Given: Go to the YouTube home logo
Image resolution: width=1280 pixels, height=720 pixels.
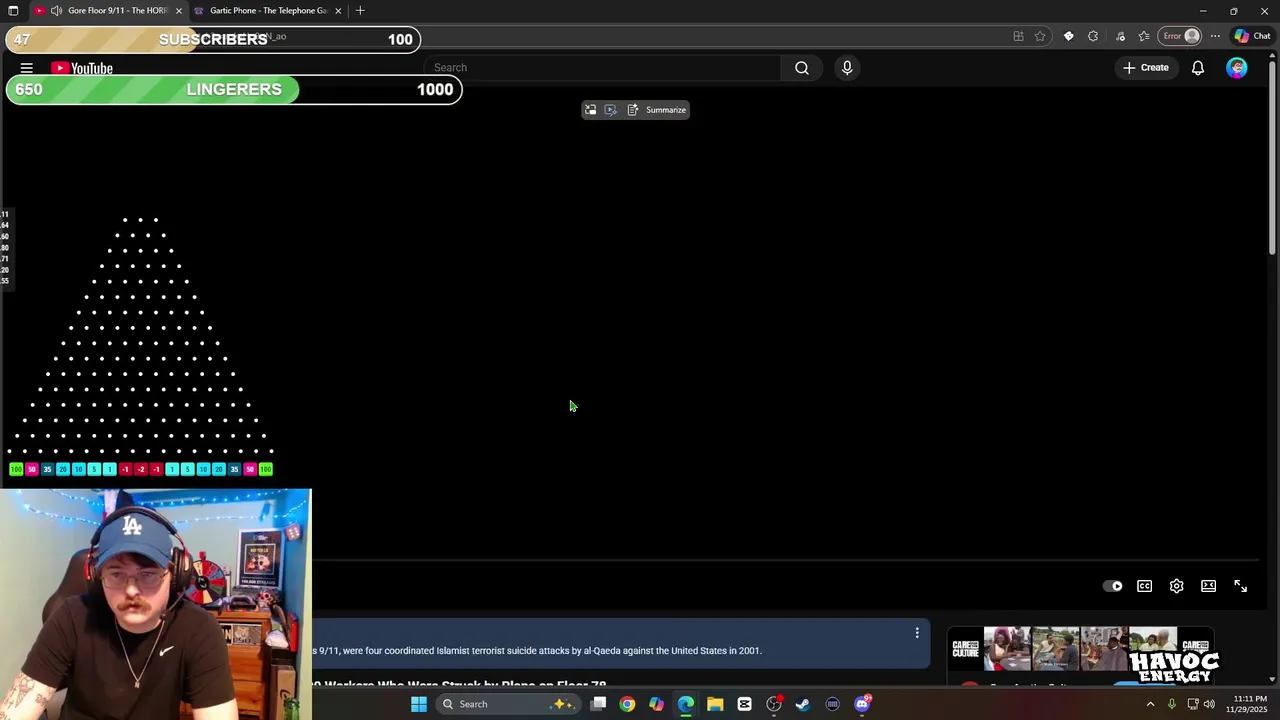Looking at the screenshot, I should pos(82,68).
